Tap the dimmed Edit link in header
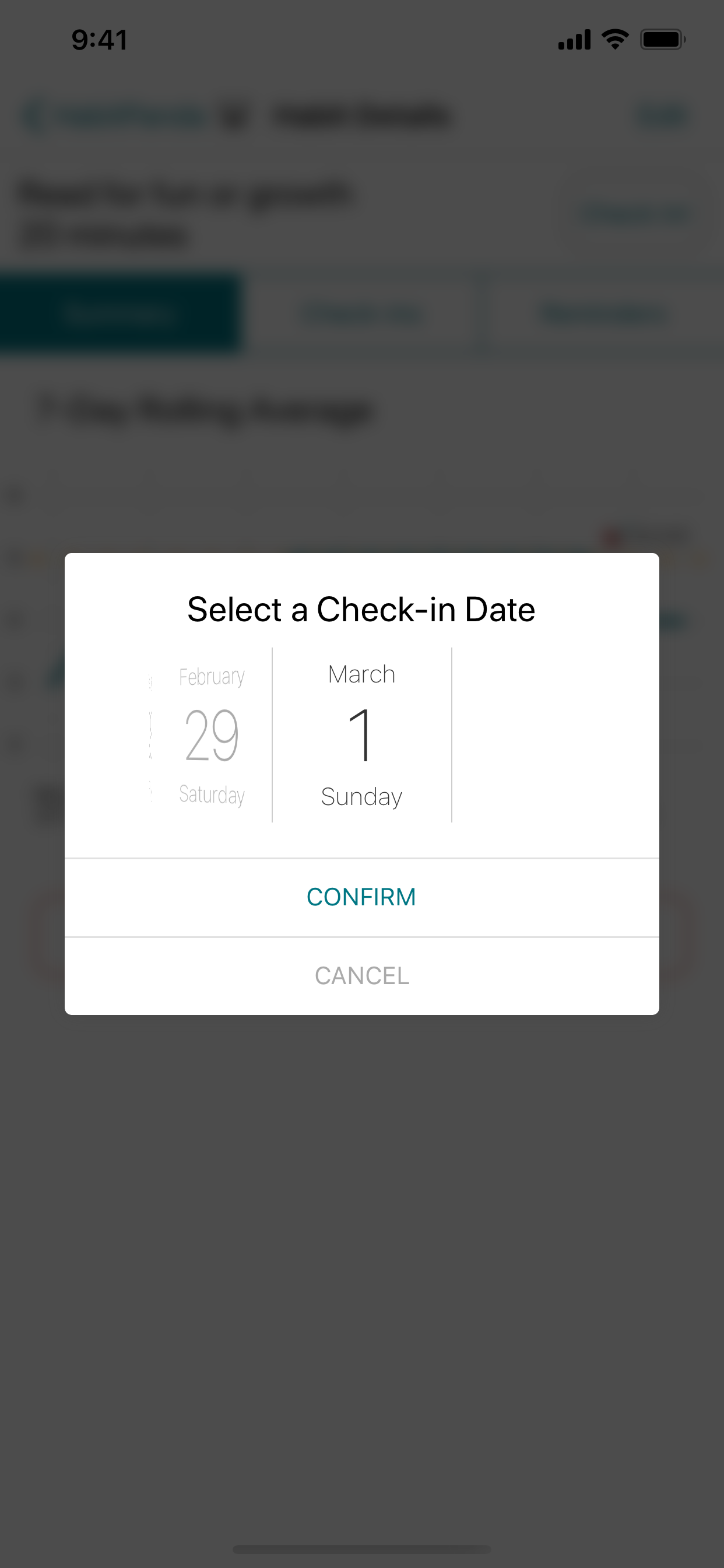Screen dimensions: 724x1568 click(x=663, y=116)
